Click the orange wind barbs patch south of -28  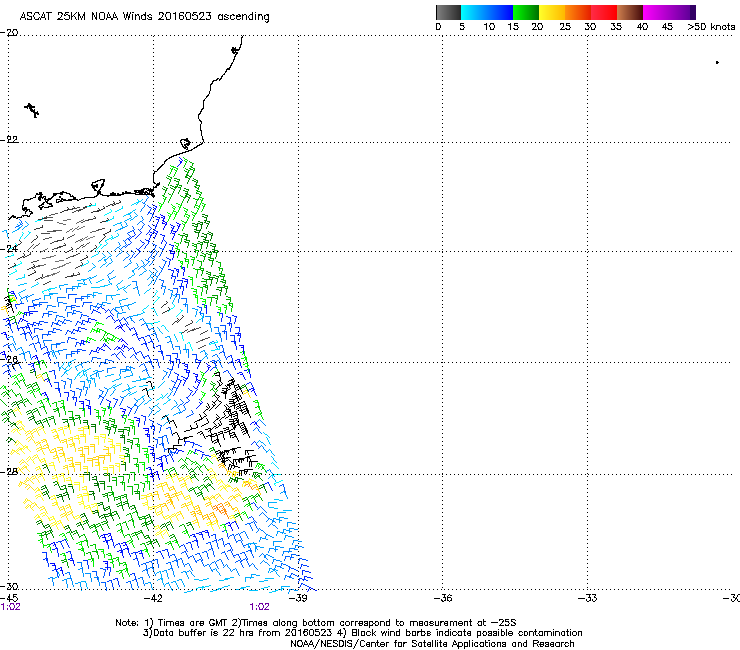[222, 509]
